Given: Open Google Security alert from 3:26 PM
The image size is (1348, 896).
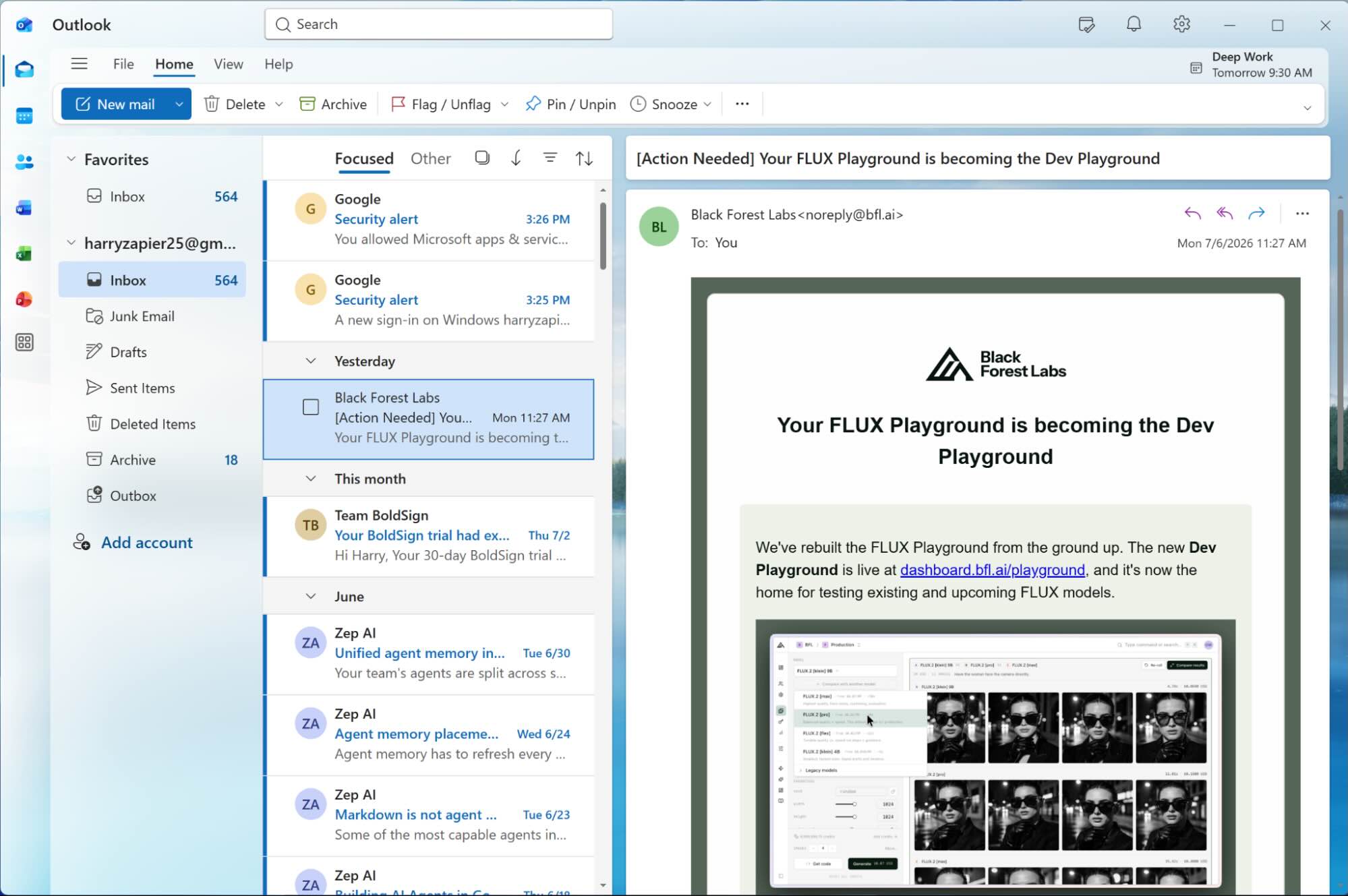Looking at the screenshot, I should tap(430, 220).
